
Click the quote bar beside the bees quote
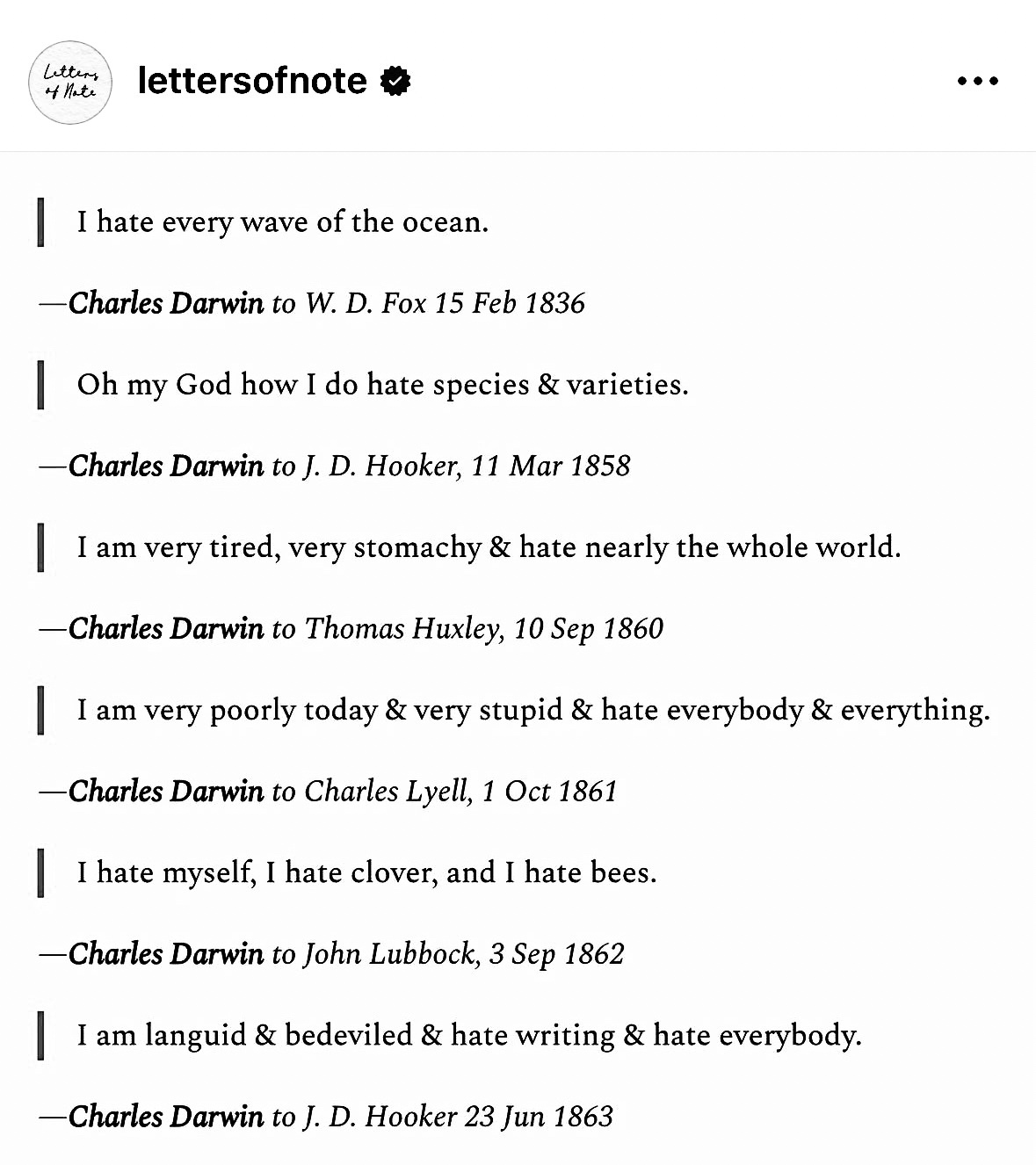click(x=40, y=872)
